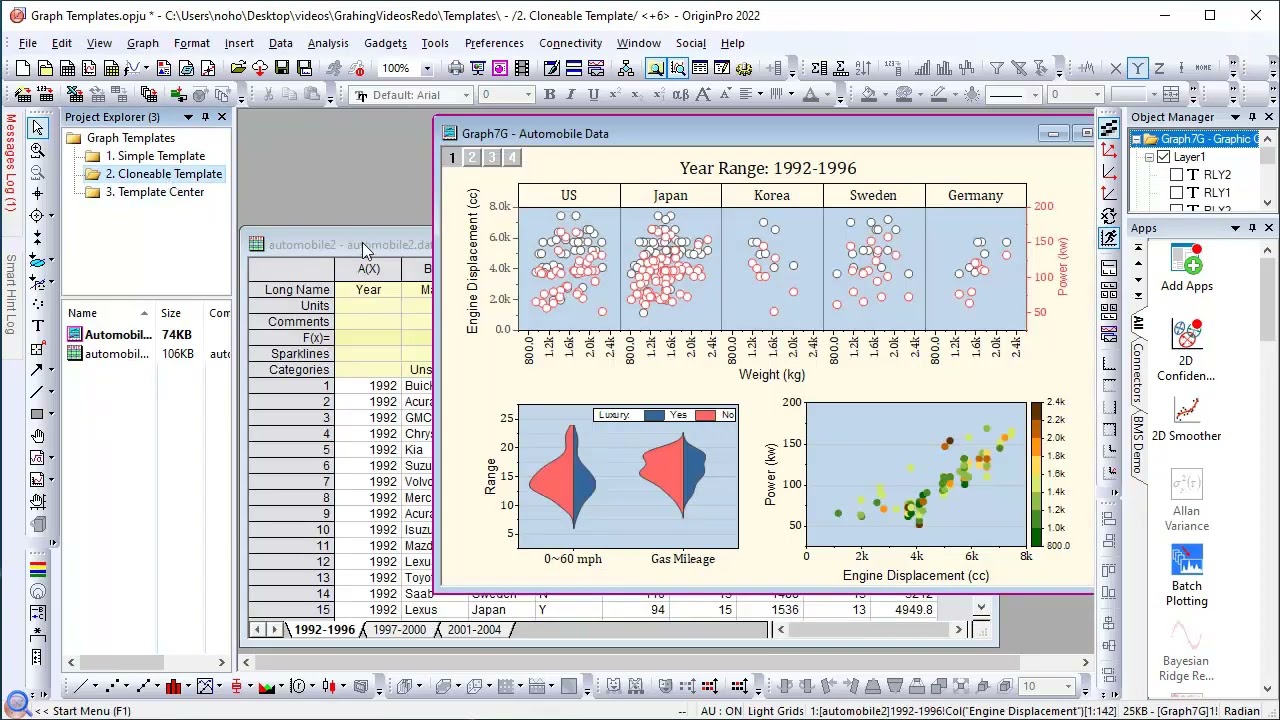The height and width of the screenshot is (720, 1280).
Task: Click the Print icon in toolbar
Action: [456, 68]
